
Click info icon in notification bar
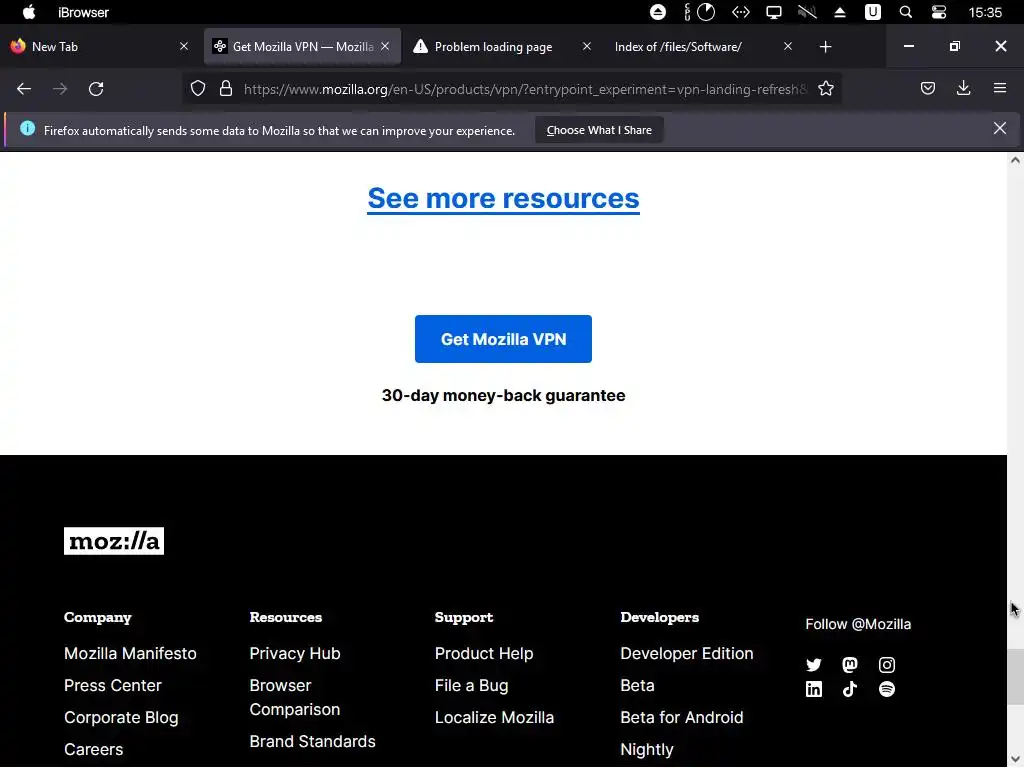point(27,129)
